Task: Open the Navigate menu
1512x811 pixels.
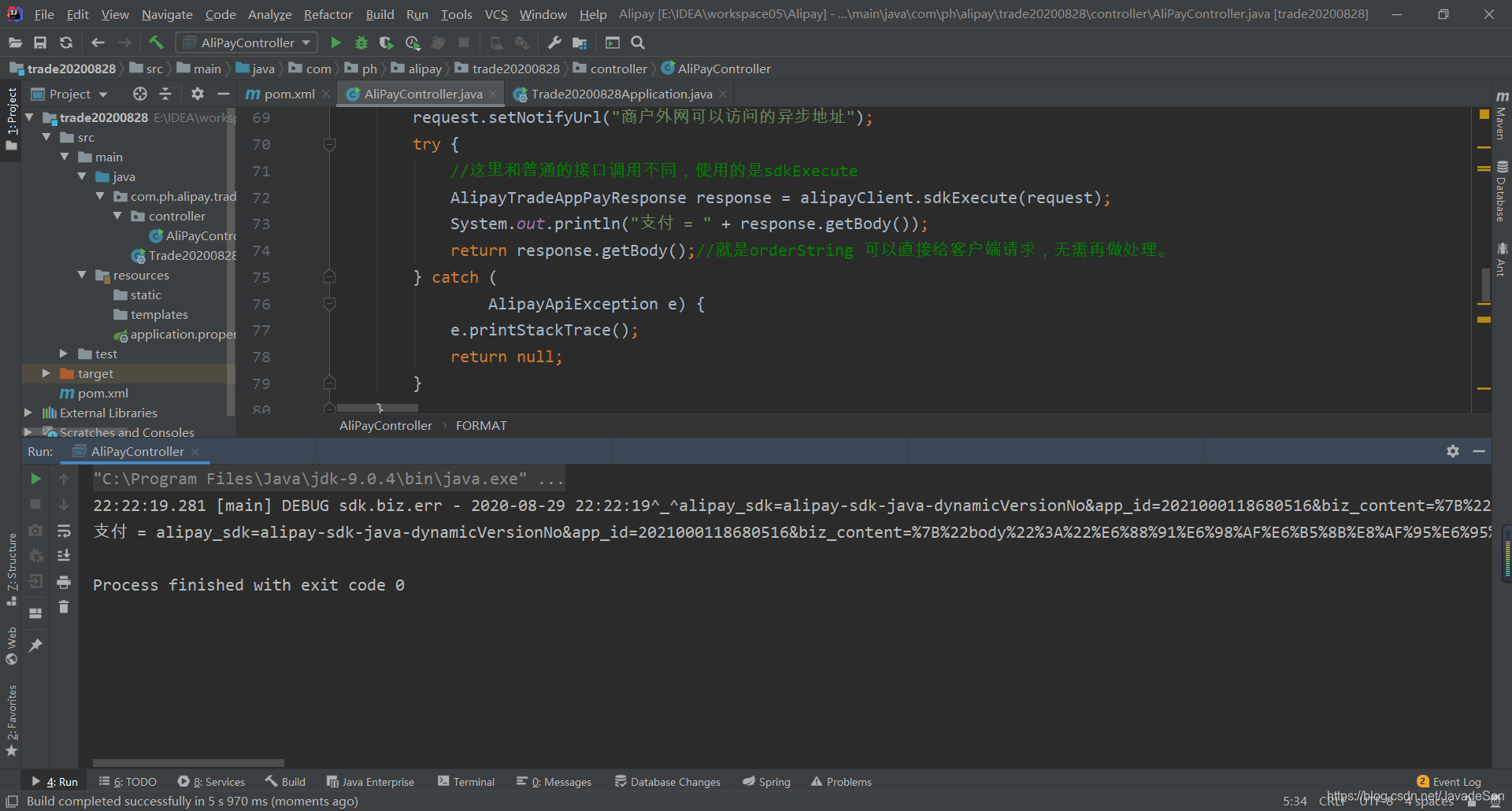Action: [x=167, y=14]
